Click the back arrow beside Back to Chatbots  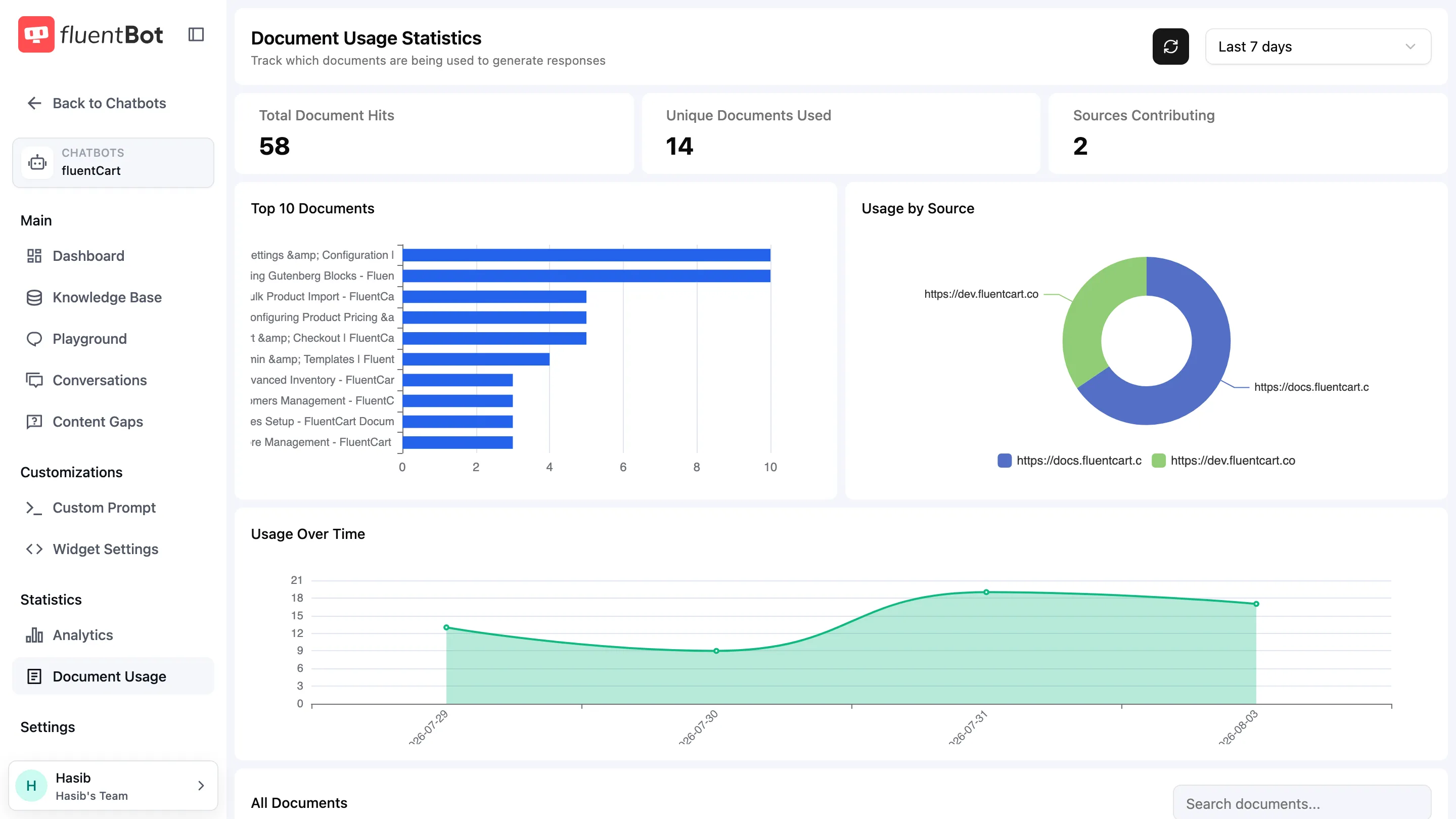[x=34, y=103]
